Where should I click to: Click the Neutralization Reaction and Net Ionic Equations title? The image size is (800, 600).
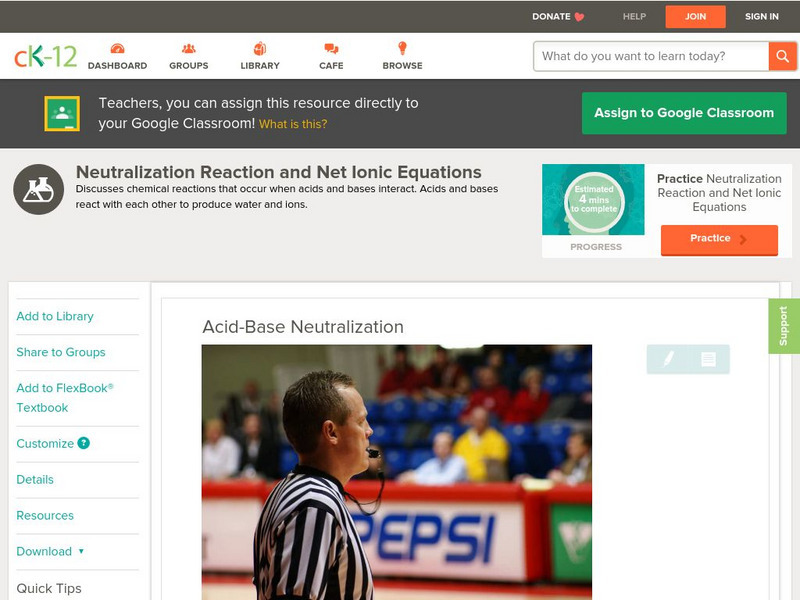coord(279,172)
